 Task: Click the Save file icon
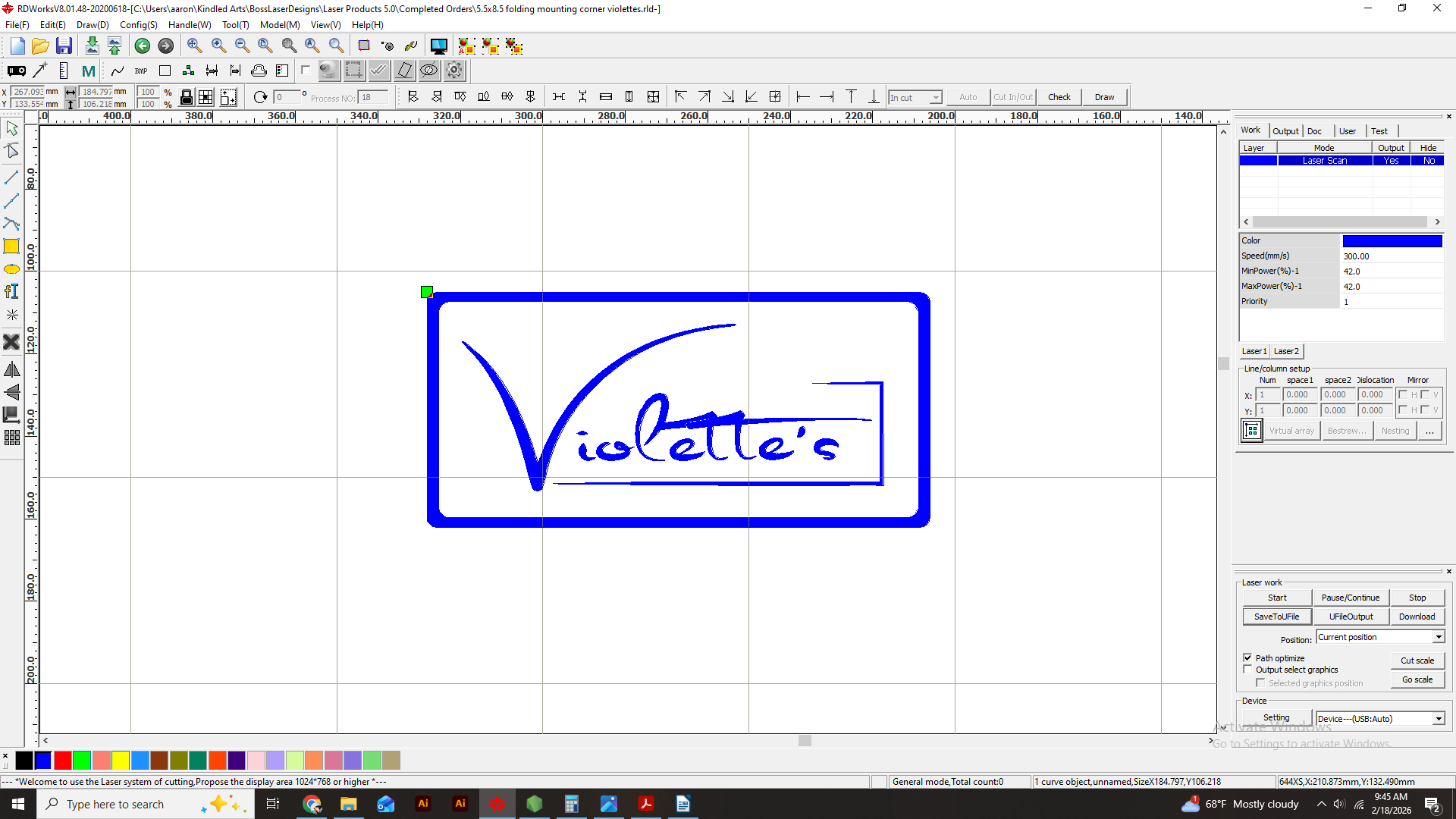pyautogui.click(x=64, y=46)
